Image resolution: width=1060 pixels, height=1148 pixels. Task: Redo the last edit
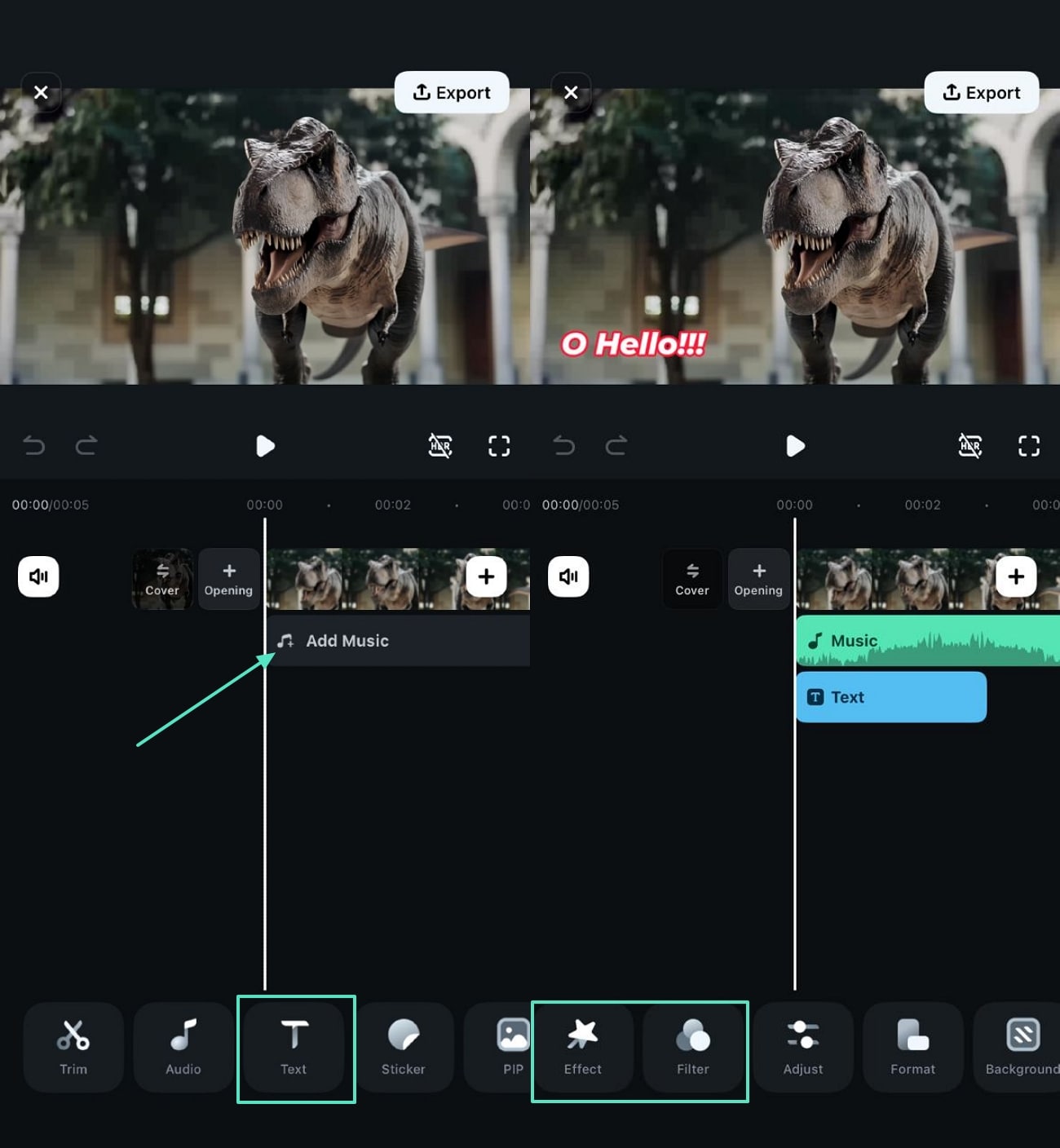[x=86, y=446]
